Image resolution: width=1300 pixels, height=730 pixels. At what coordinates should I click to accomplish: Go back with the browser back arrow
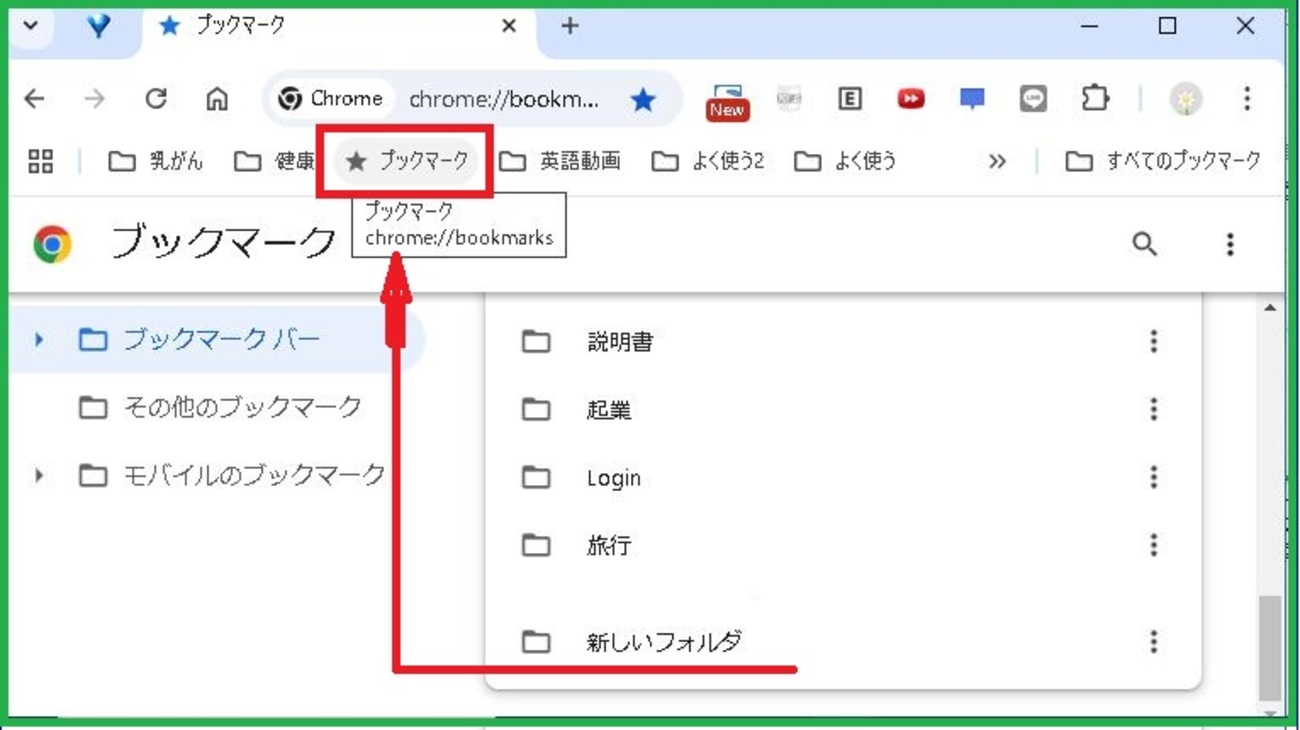pos(35,99)
